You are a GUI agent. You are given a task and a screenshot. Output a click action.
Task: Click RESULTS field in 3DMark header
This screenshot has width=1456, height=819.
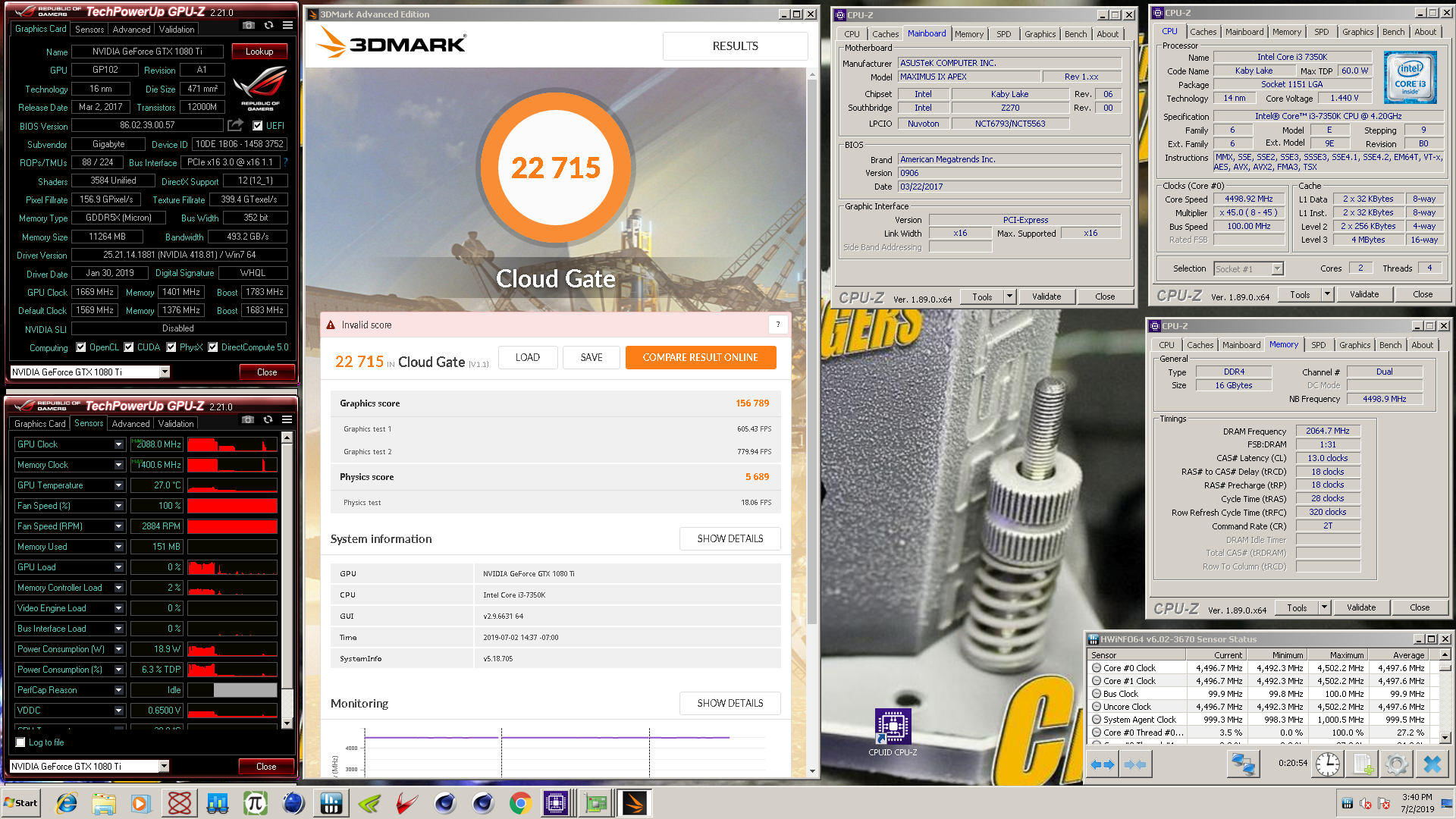[735, 46]
